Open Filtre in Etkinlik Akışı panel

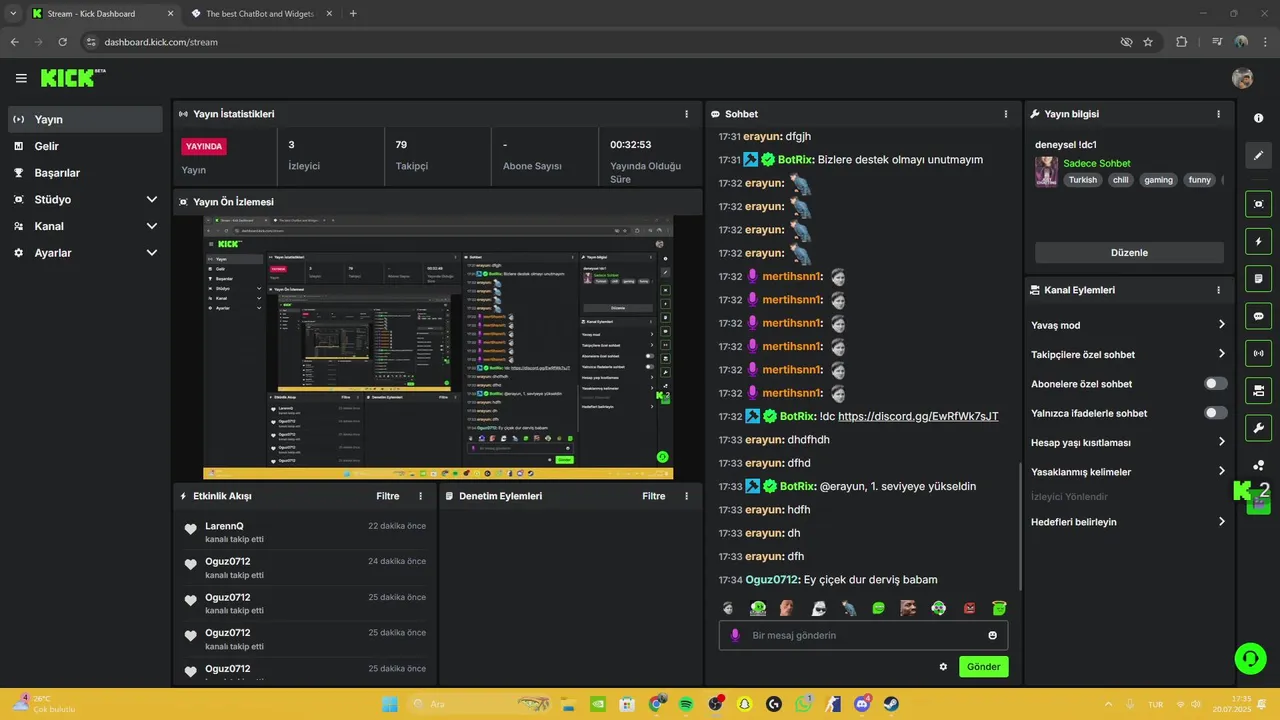click(x=388, y=496)
